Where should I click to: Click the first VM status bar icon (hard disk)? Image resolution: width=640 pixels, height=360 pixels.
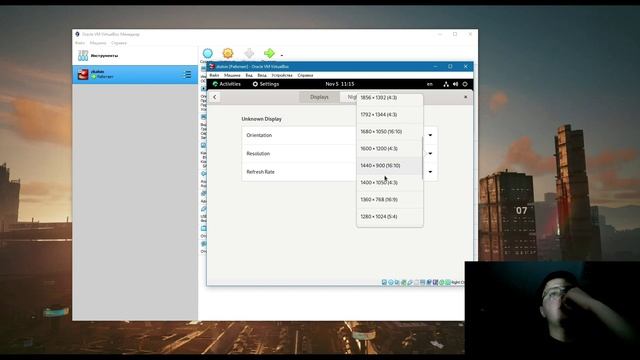coord(384,282)
